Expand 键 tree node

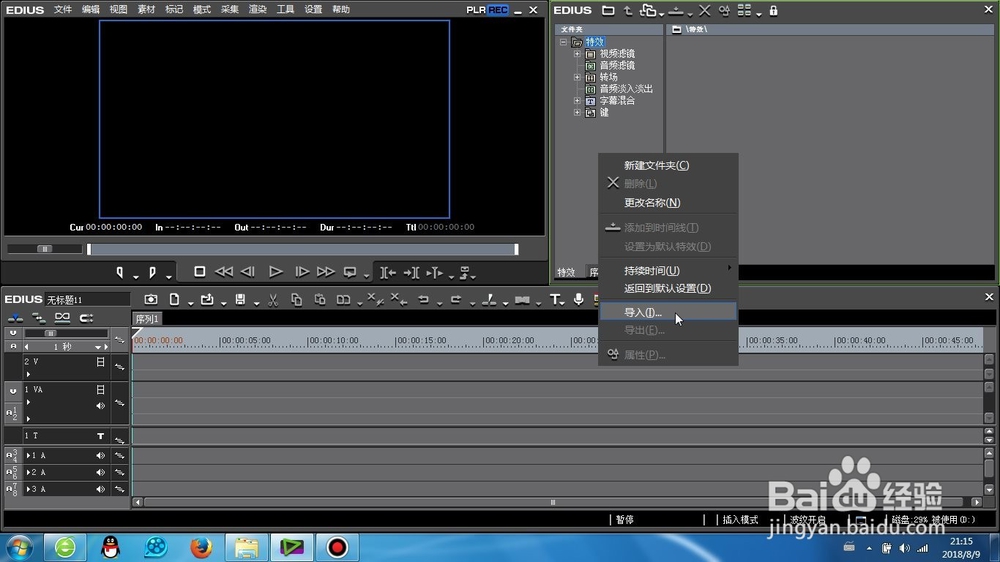click(x=577, y=112)
